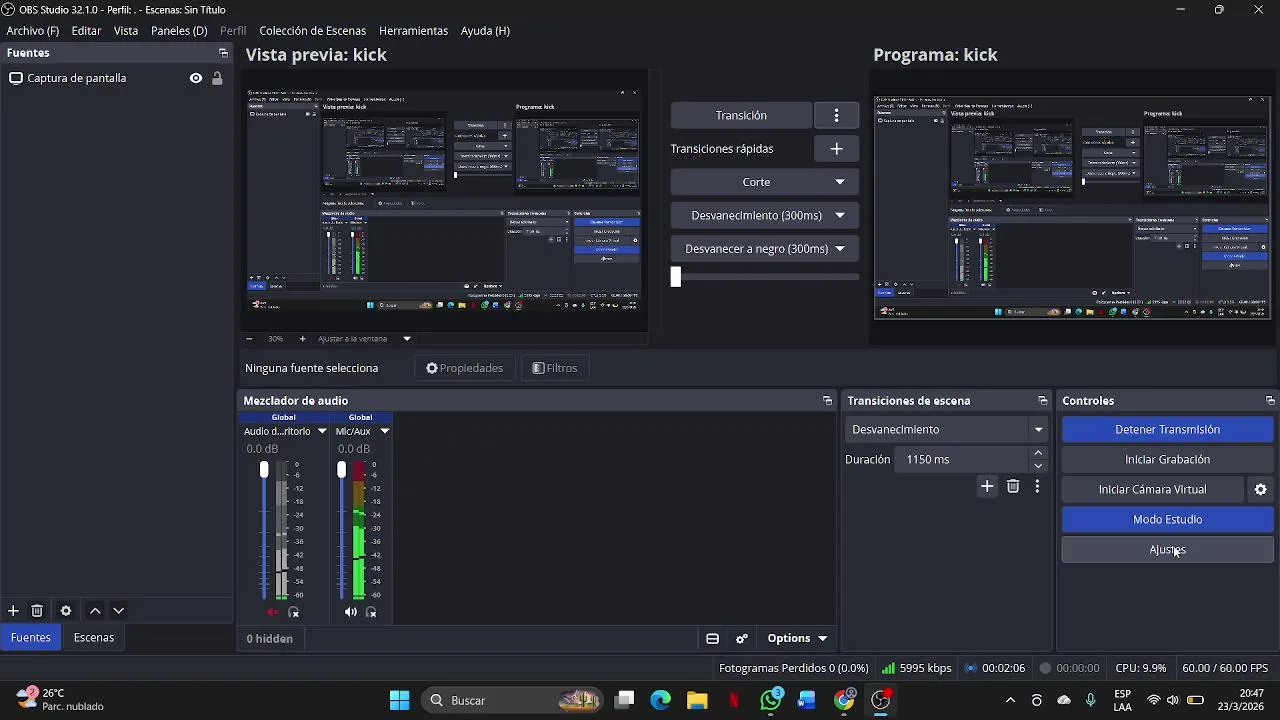Switch the audio mixer layout icon
Viewport: 1280px width, 720px height.
[713, 639]
